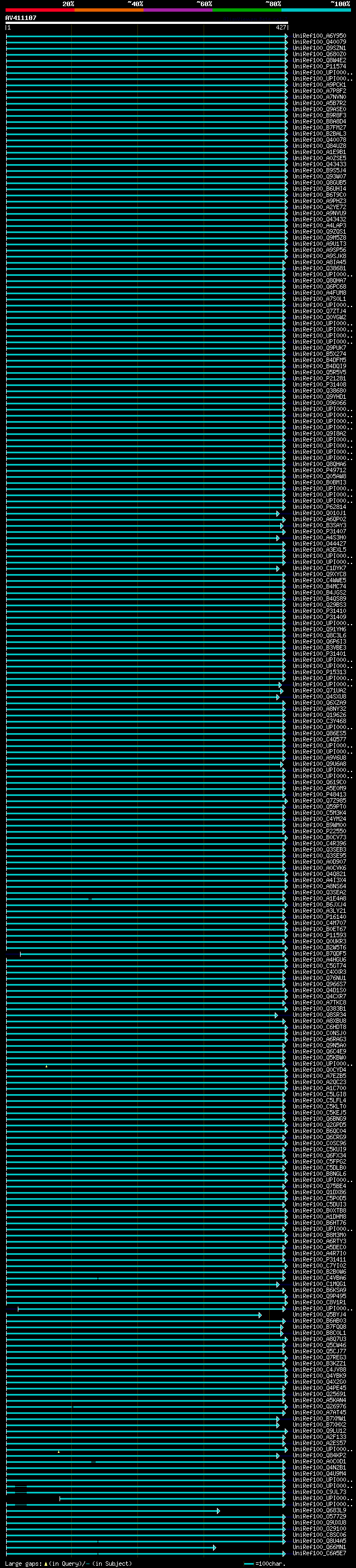Select hit UniRef100_Q9PUK7
The width and height of the screenshot is (356, 1568).
tap(319, 348)
